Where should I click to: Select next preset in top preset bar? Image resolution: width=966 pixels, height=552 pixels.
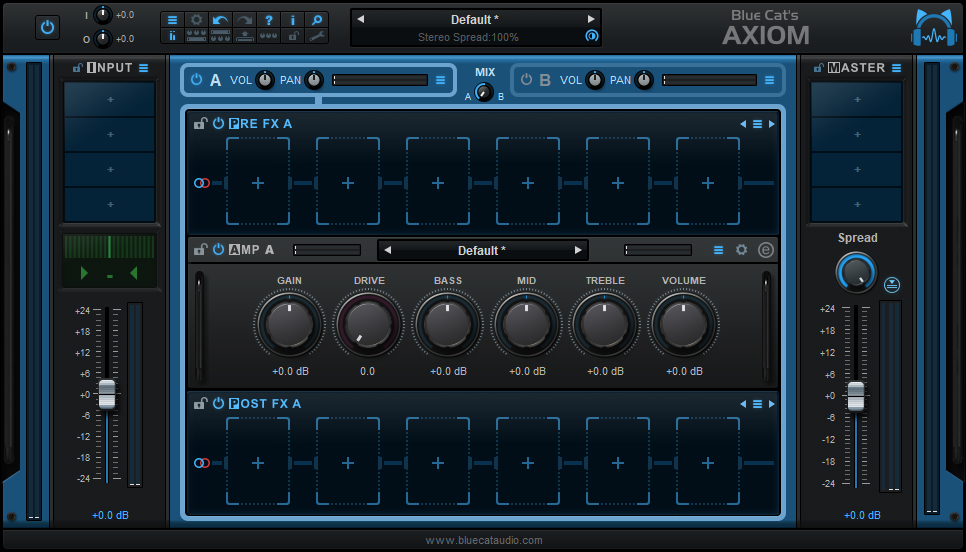coord(591,19)
